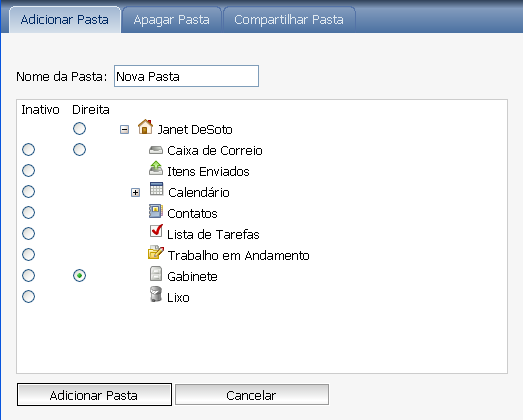
Task: Click the Trabalho em Andamento folder icon
Action: (156, 253)
